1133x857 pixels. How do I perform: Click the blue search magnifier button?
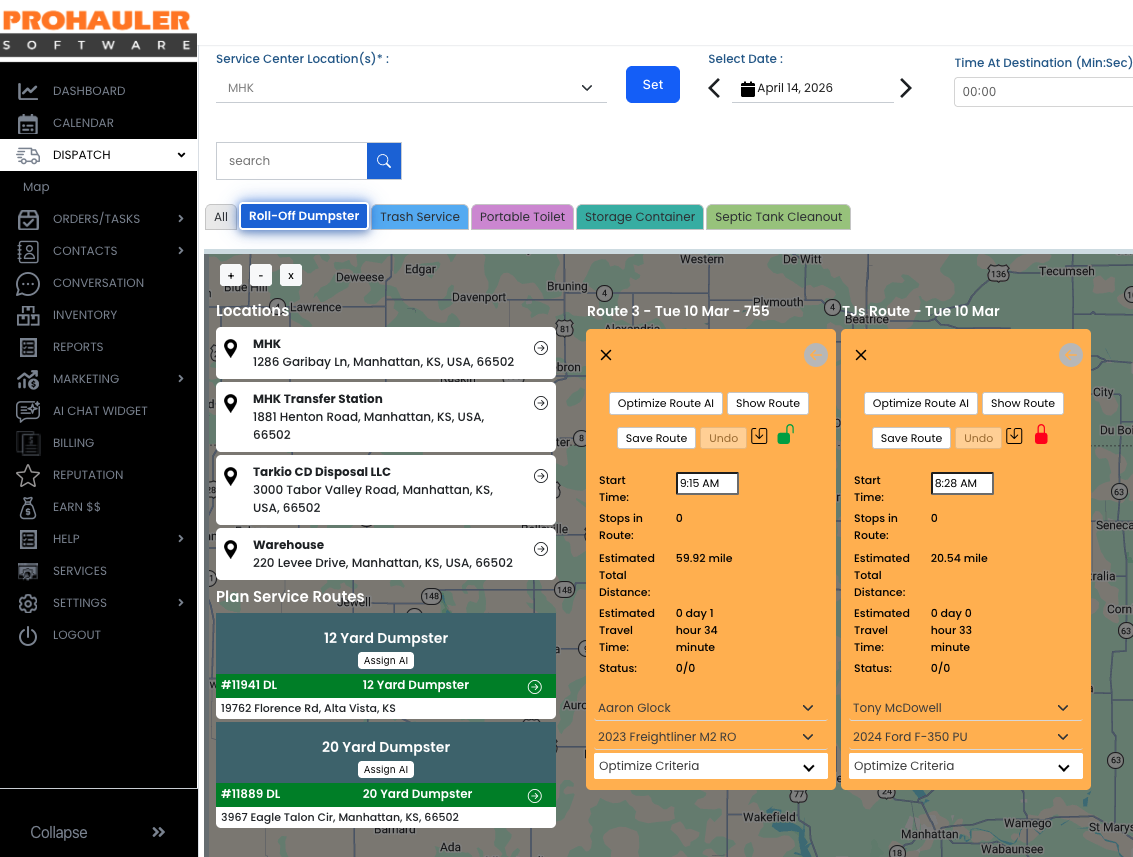pos(384,160)
